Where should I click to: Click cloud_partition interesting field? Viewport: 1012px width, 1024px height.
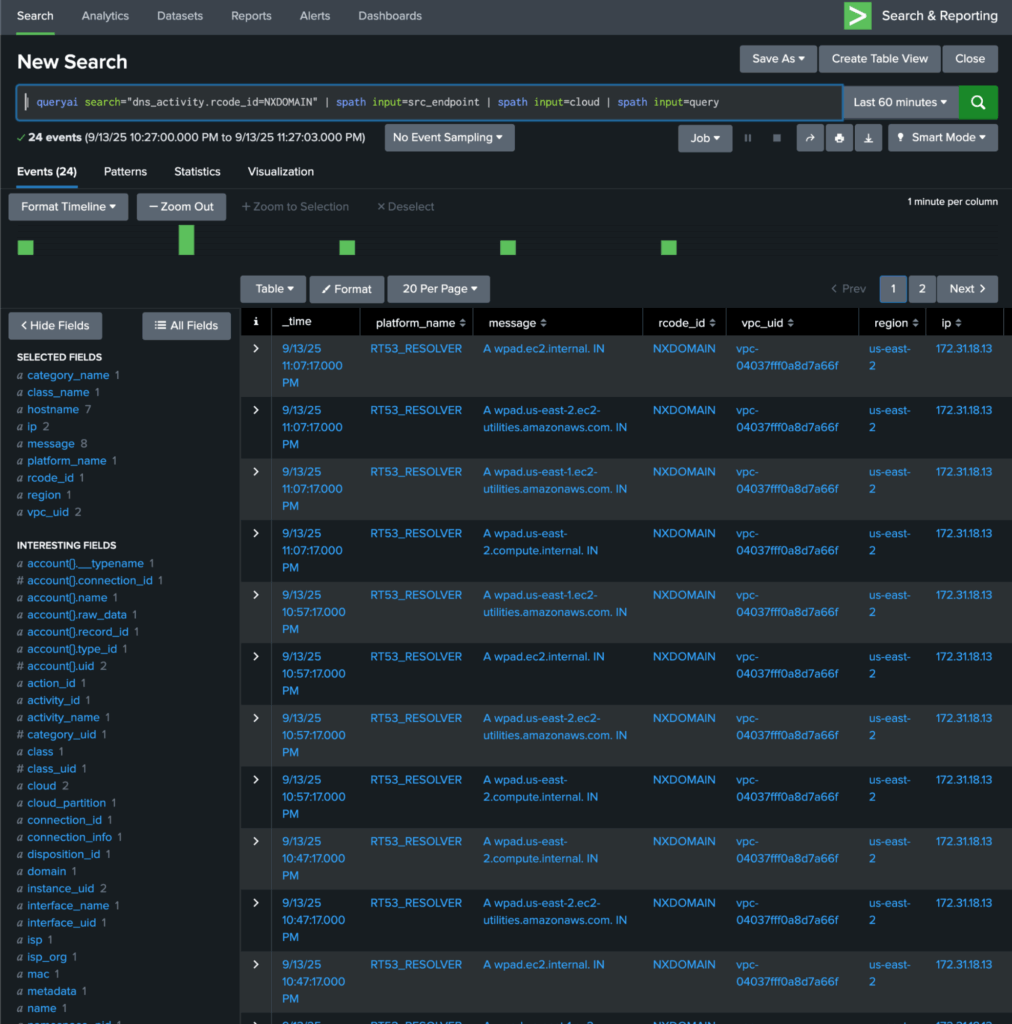[x=67, y=803]
